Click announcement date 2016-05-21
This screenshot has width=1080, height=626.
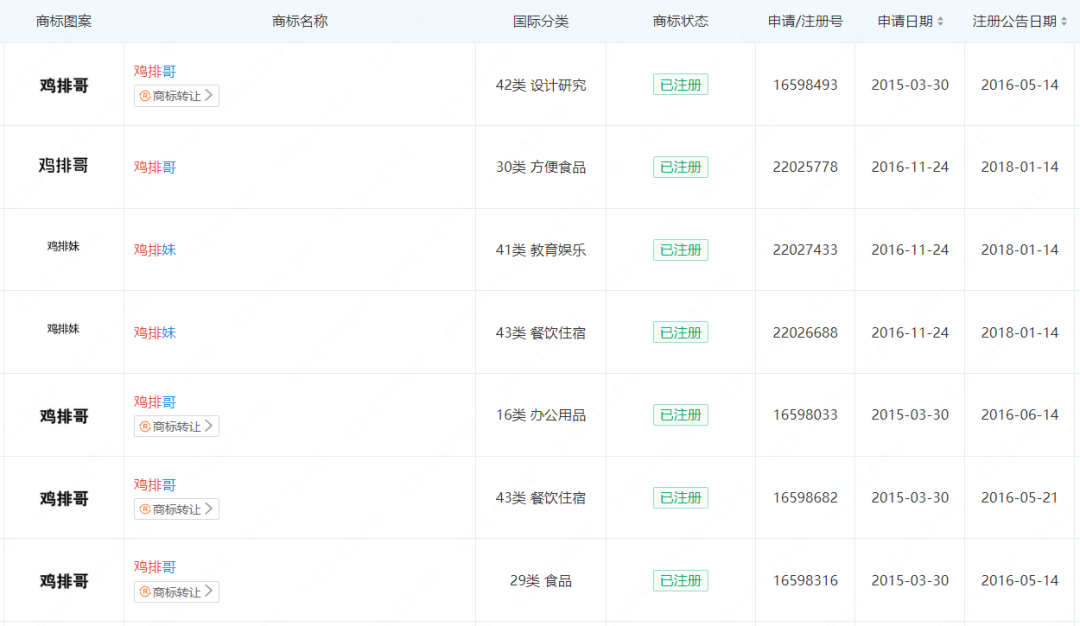(x=1019, y=497)
